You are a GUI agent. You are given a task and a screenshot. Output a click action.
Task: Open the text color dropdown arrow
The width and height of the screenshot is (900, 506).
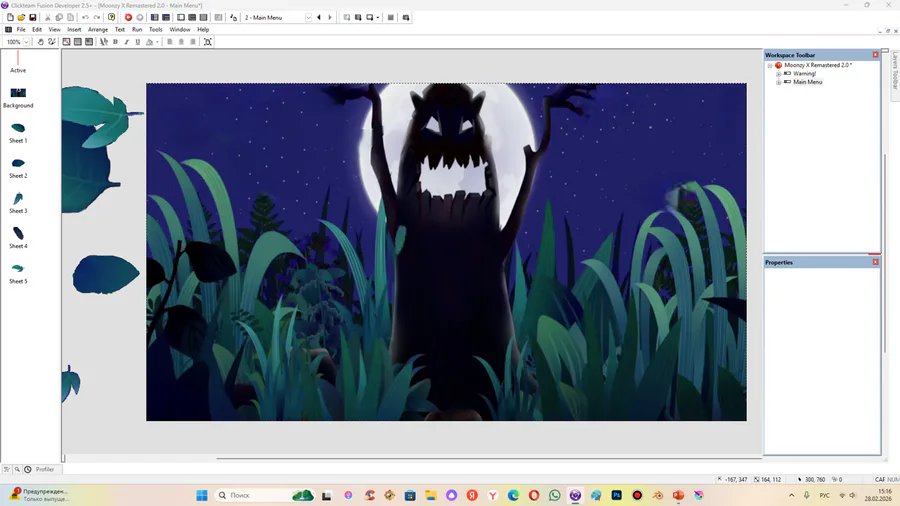point(157,42)
